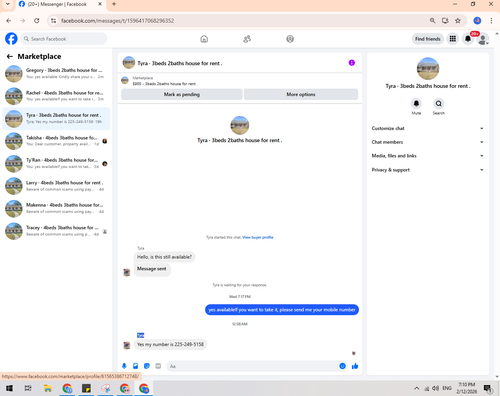Image resolution: width=500 pixels, height=396 pixels.
Task: Open Windows Start menu
Action: coord(9,388)
